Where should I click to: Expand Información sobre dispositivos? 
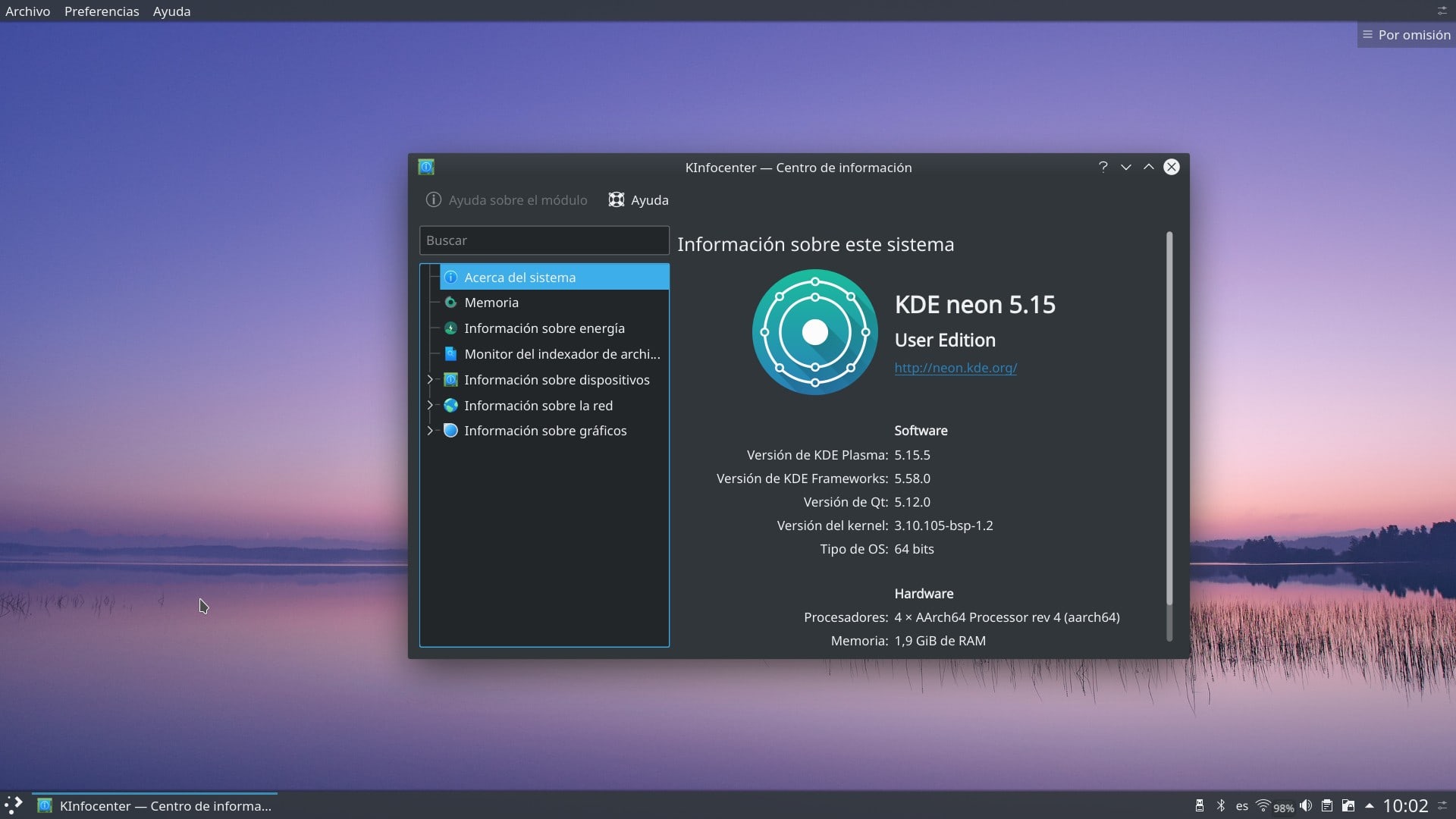431,379
